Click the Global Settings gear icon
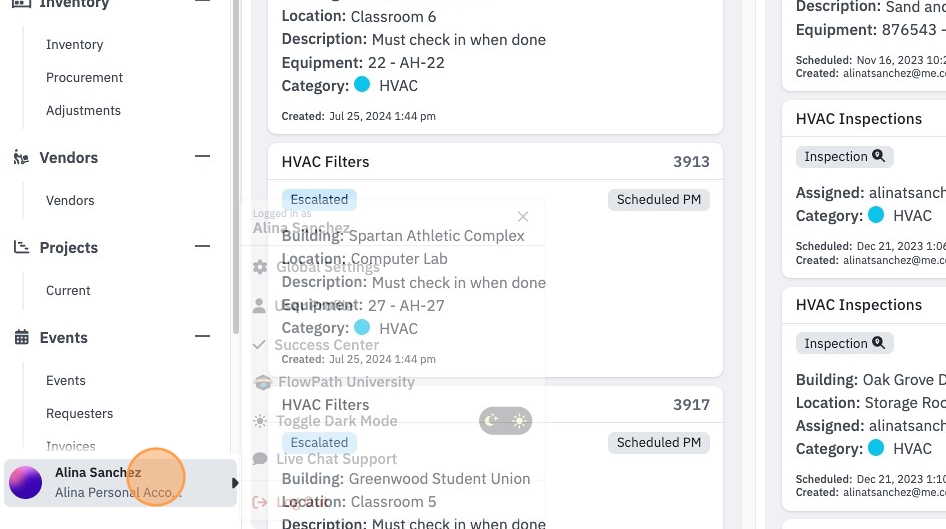 260,267
